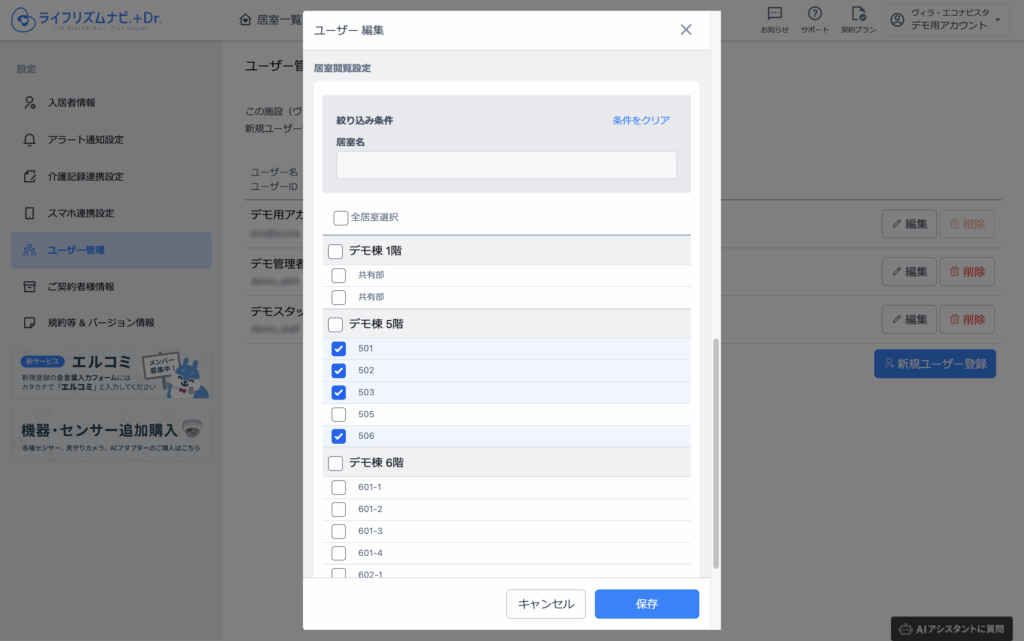Image resolution: width=1024 pixels, height=641 pixels.
Task: Click the 保存 button
Action: point(647,604)
